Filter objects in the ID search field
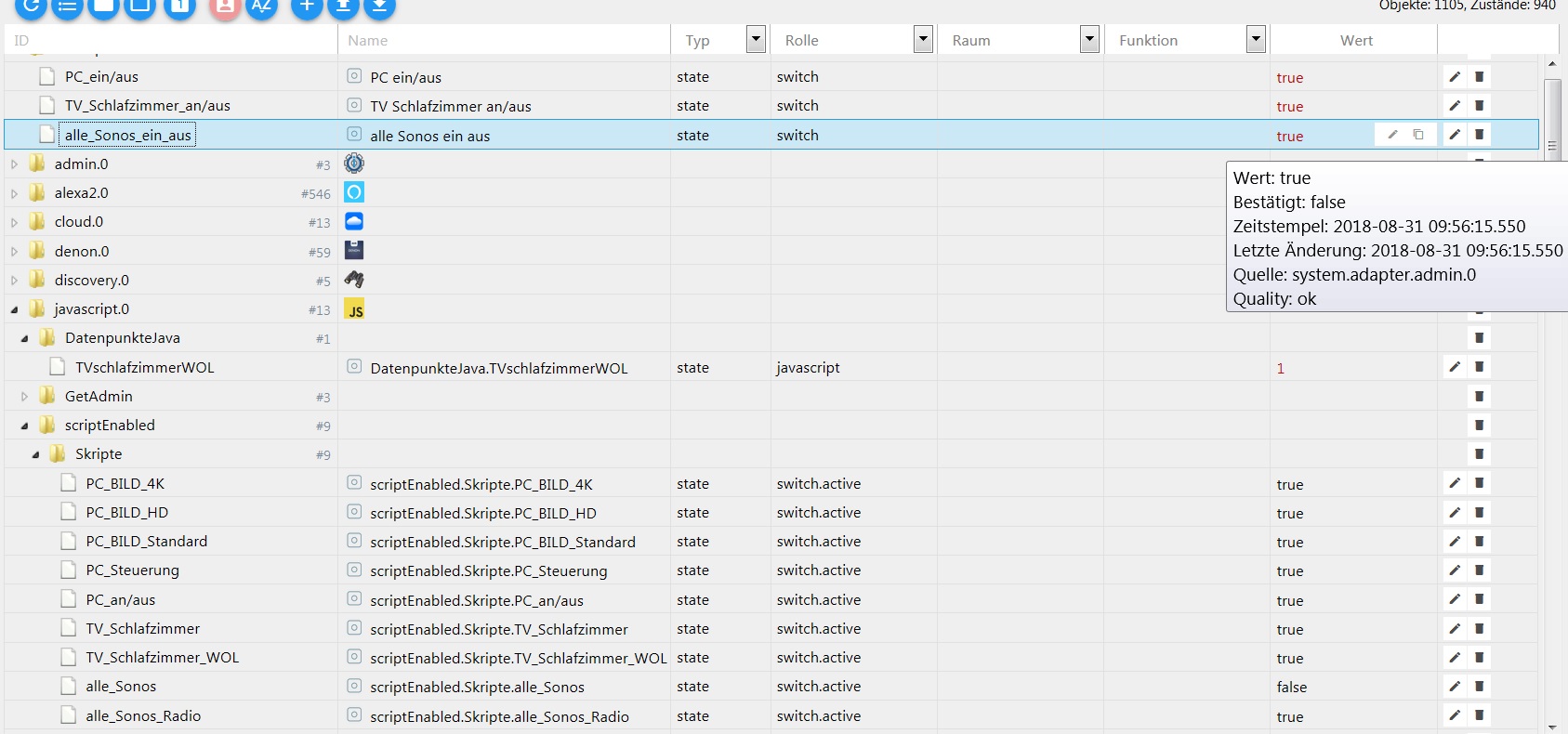 pos(171,40)
